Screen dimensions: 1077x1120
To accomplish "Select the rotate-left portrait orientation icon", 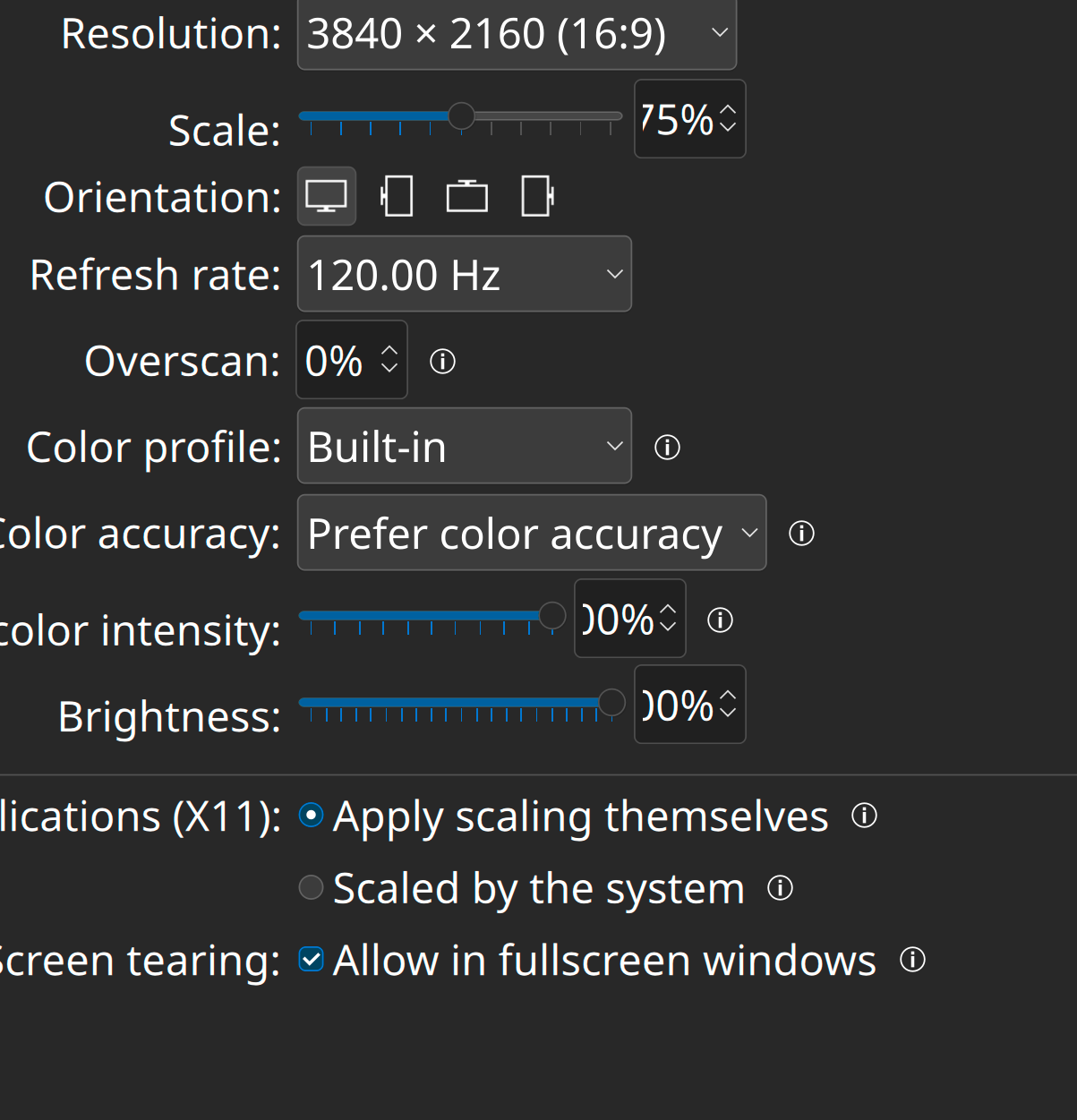I will (x=397, y=196).
